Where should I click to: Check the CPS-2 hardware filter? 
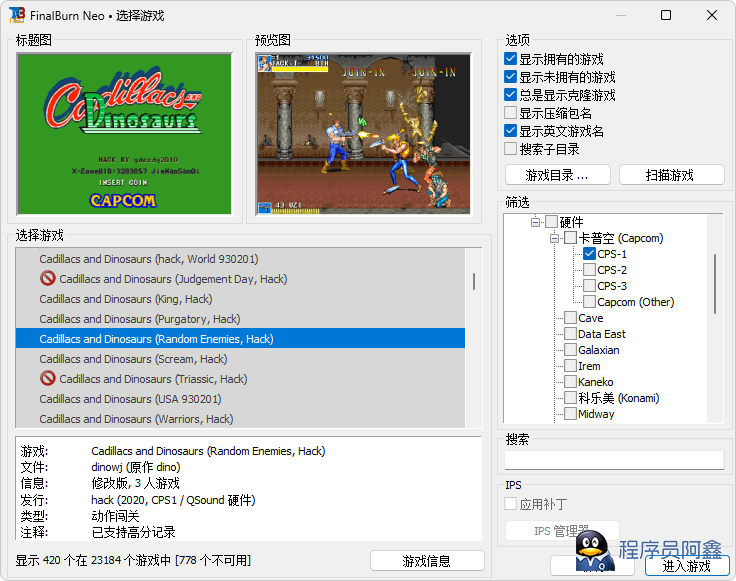[x=590, y=270]
